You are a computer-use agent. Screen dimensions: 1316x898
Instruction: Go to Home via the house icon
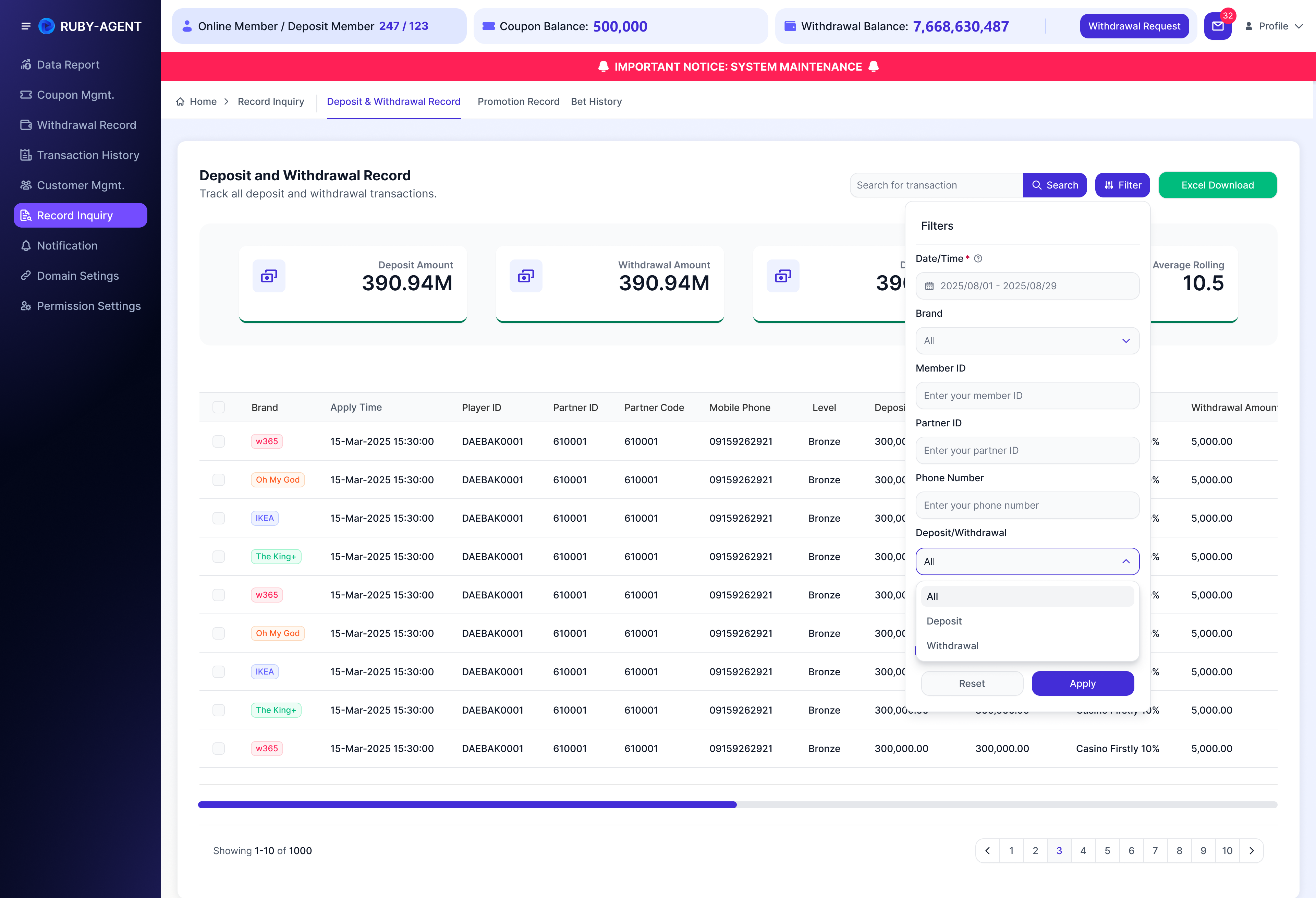click(x=180, y=101)
